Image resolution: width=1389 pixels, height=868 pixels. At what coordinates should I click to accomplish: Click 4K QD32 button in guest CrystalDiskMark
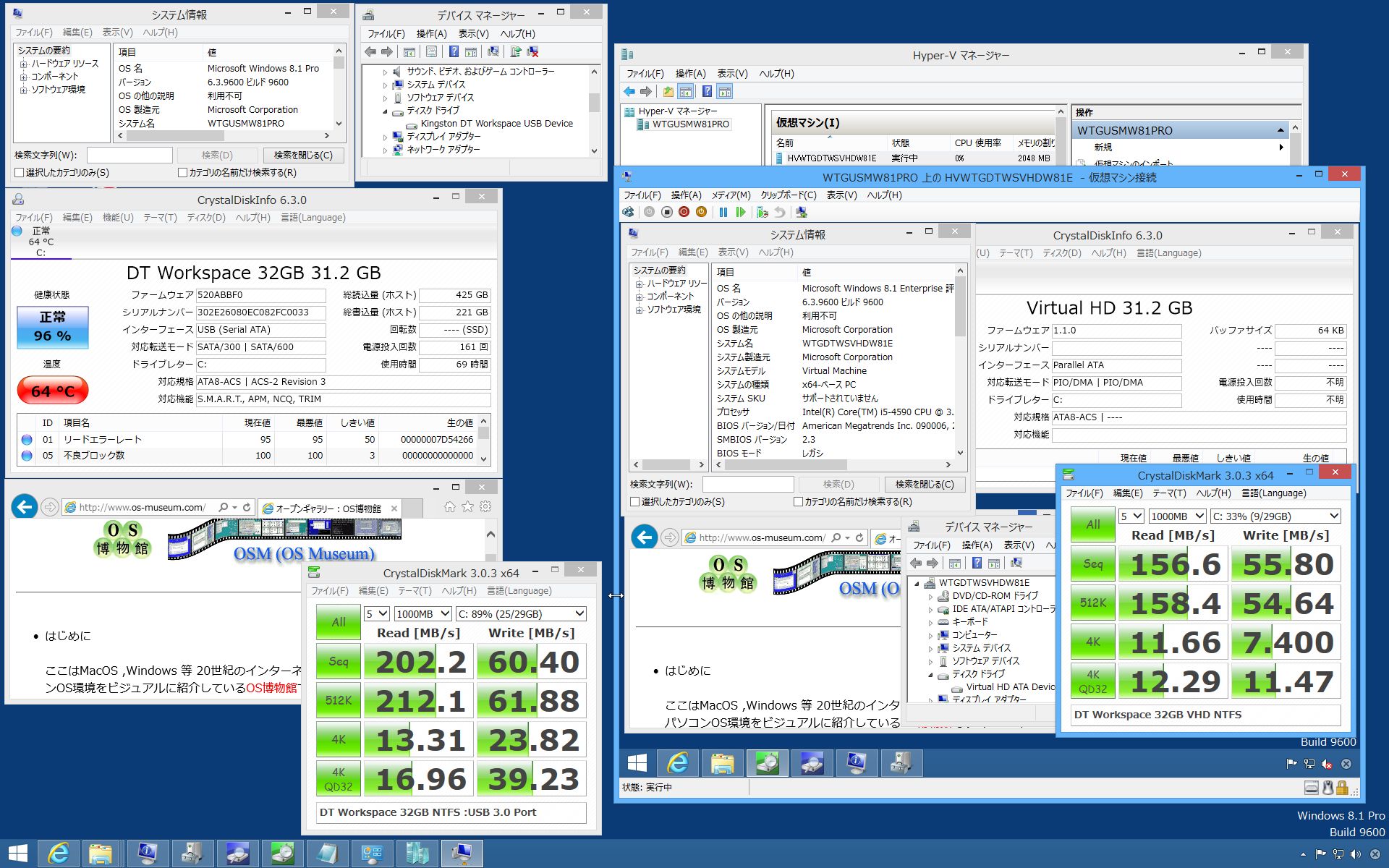pyautogui.click(x=1092, y=681)
